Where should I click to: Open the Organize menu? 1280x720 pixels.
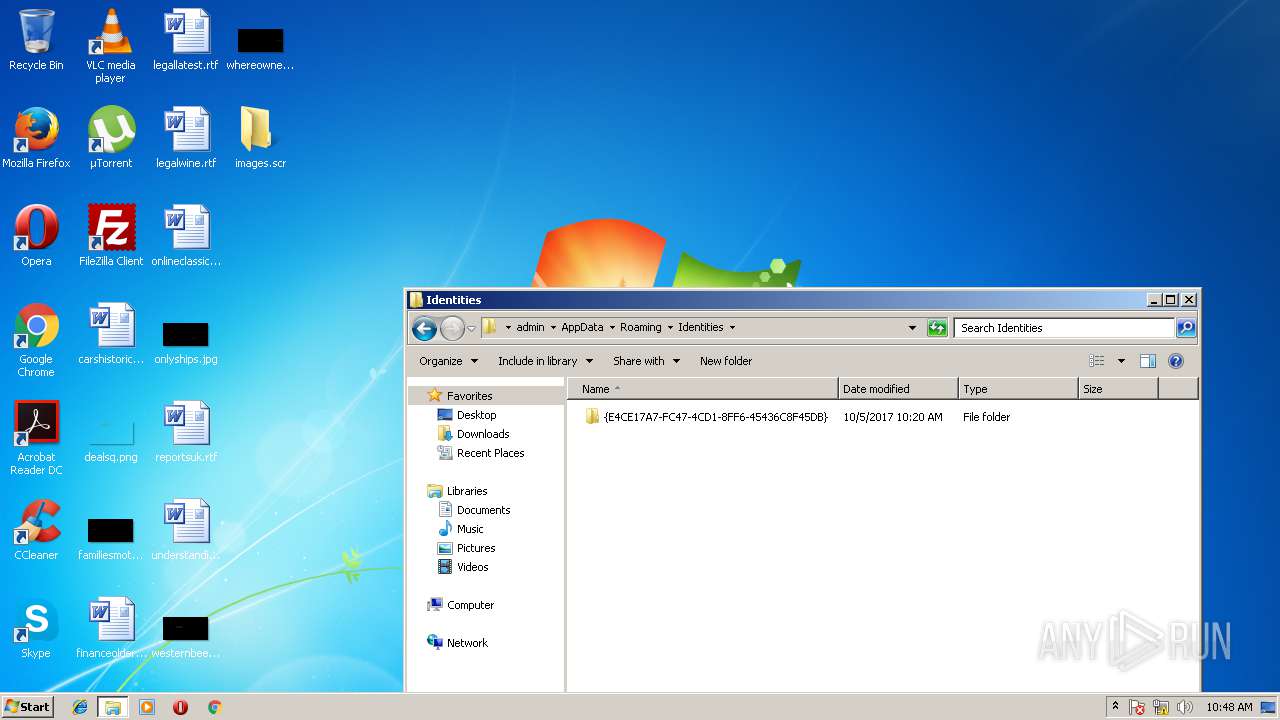[x=449, y=361]
